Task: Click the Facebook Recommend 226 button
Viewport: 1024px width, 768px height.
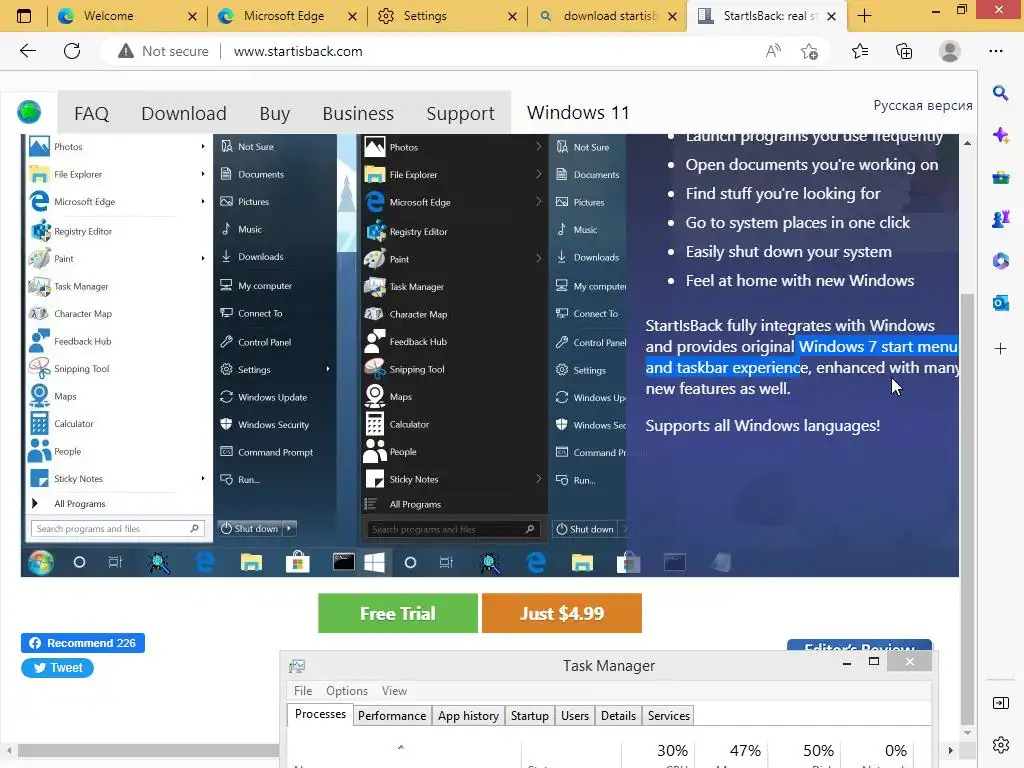Action: (83, 643)
